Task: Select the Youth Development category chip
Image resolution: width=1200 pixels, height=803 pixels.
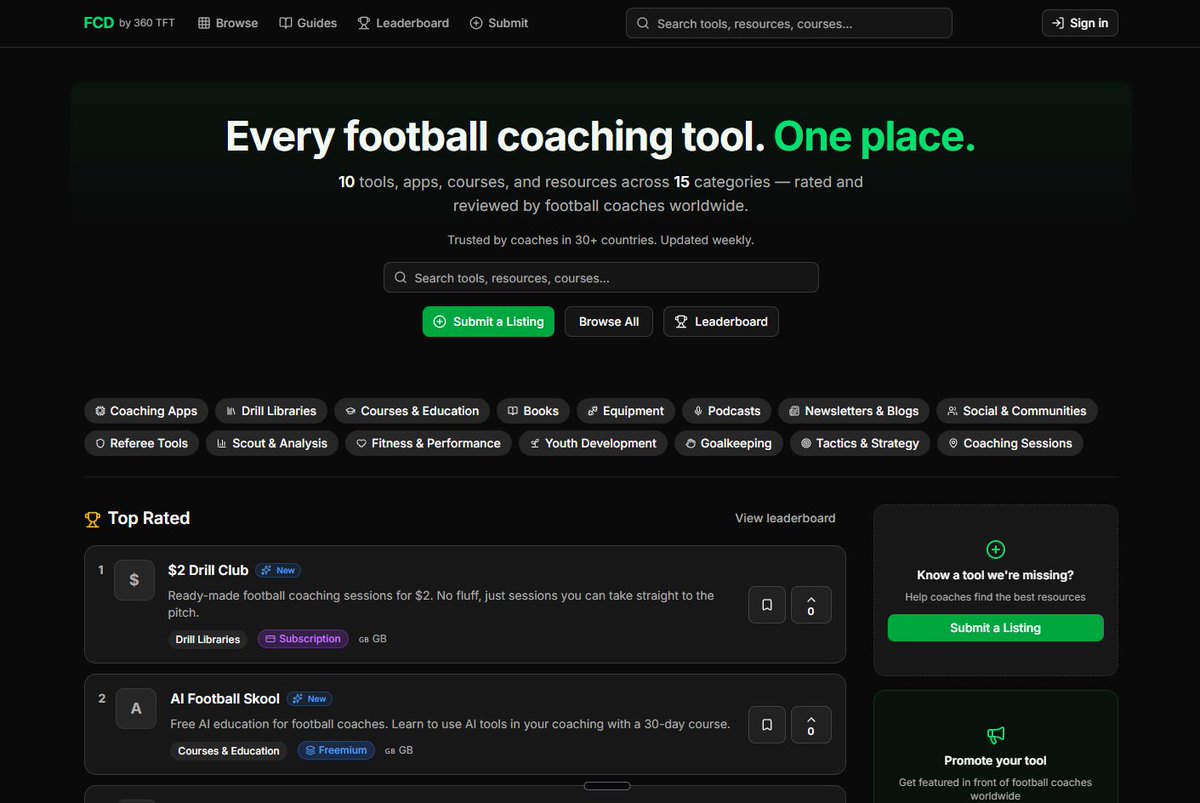Action: coord(593,443)
